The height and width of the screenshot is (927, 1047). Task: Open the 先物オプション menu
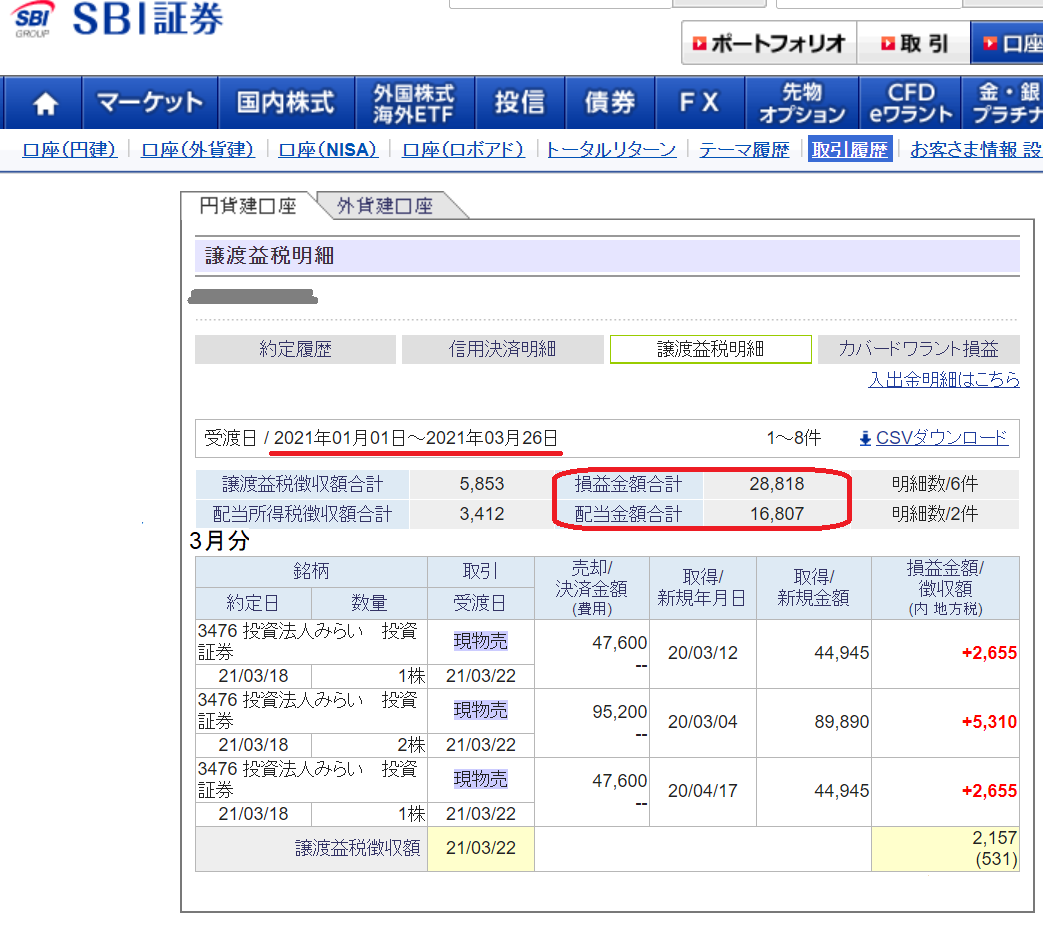tap(802, 103)
